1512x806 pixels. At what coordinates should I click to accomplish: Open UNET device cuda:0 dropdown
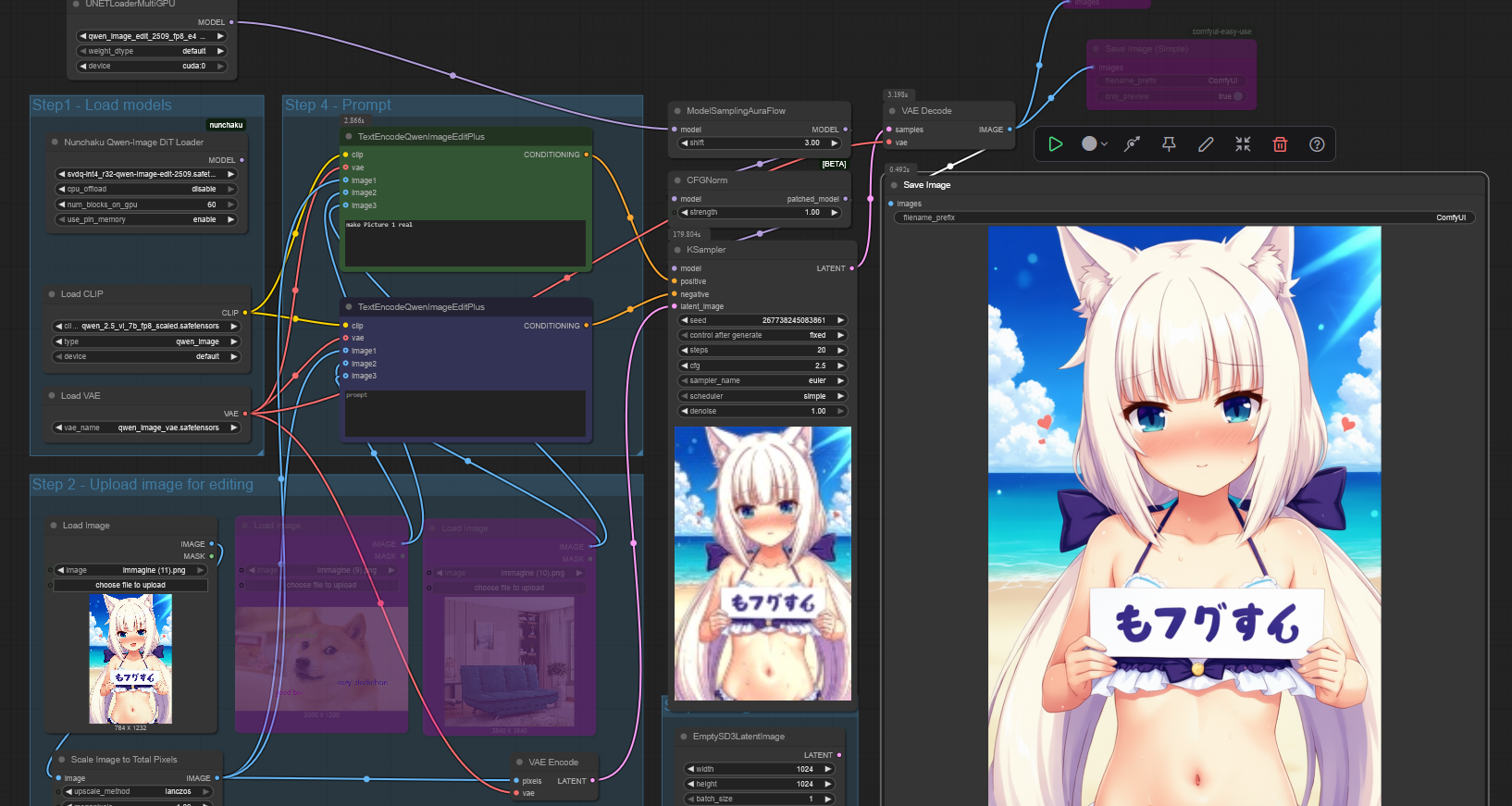click(x=153, y=66)
